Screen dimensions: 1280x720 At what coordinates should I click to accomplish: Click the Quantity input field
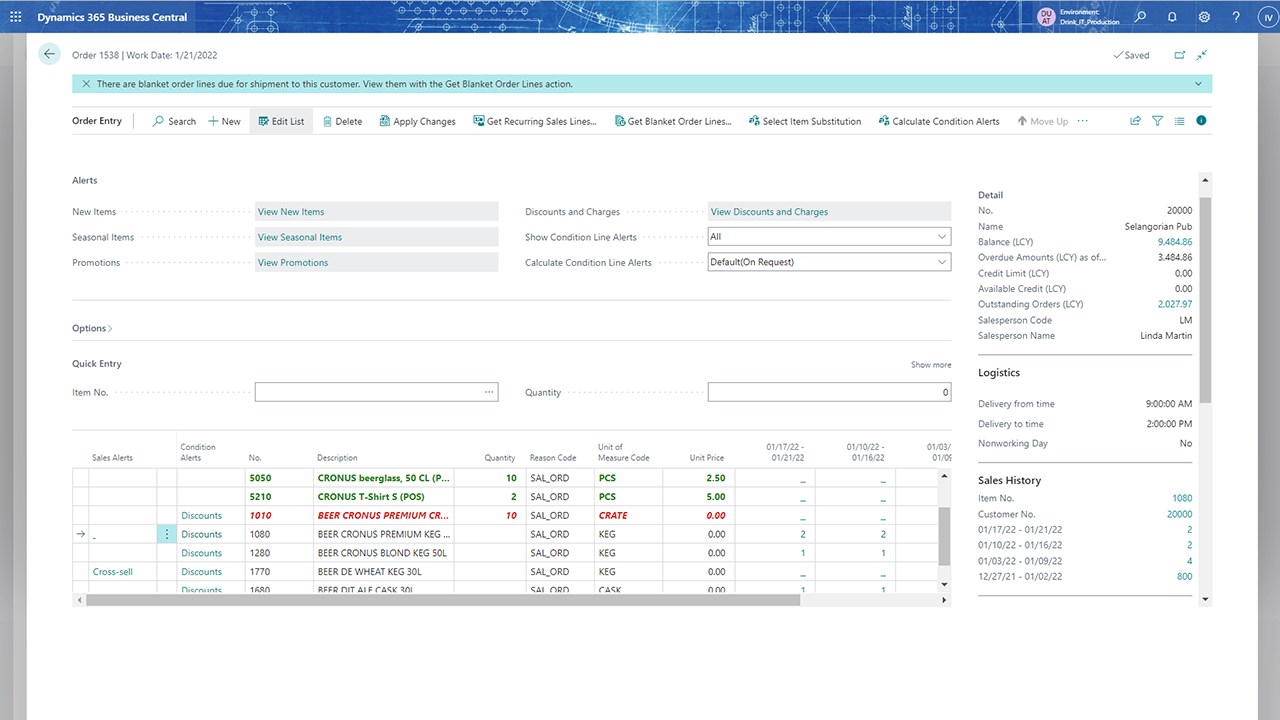pyautogui.click(x=829, y=392)
